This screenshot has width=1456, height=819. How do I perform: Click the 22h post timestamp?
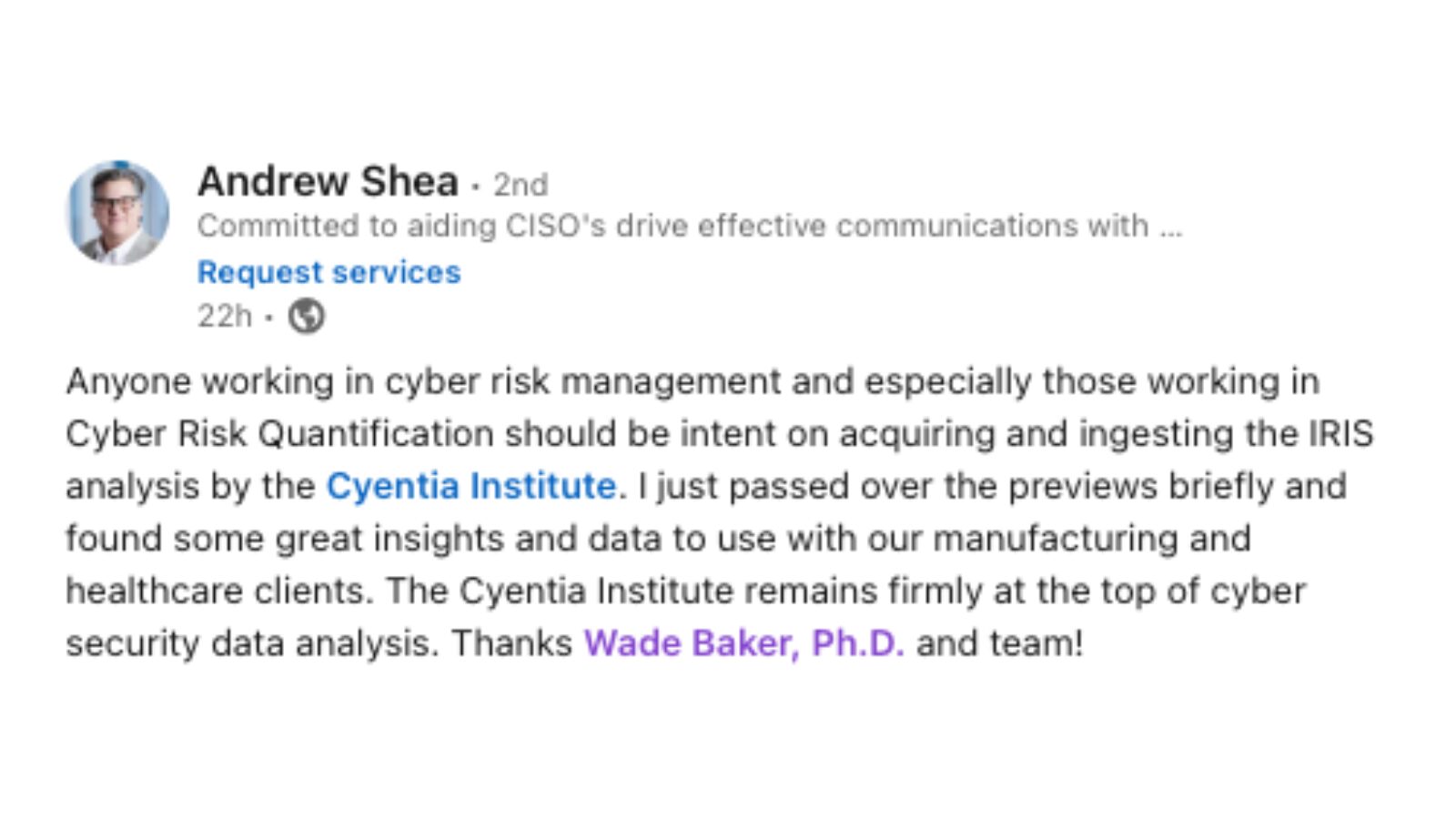(x=225, y=316)
